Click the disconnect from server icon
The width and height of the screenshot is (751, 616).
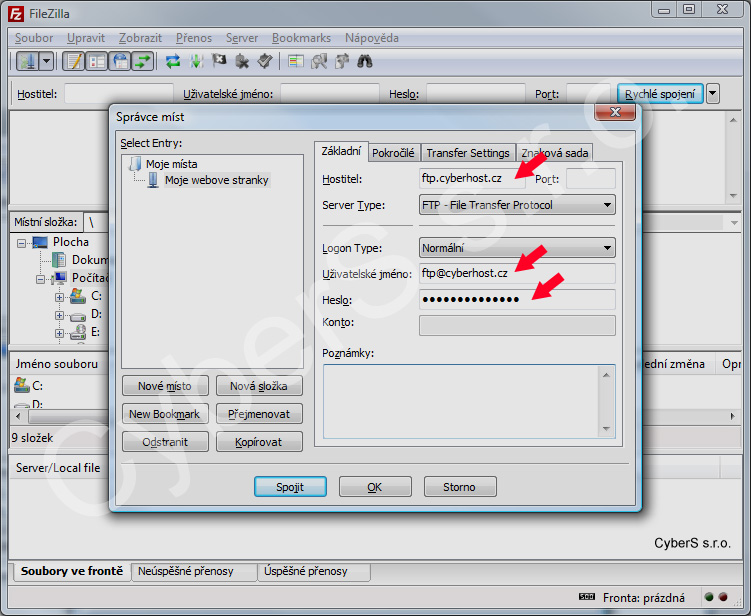(242, 61)
